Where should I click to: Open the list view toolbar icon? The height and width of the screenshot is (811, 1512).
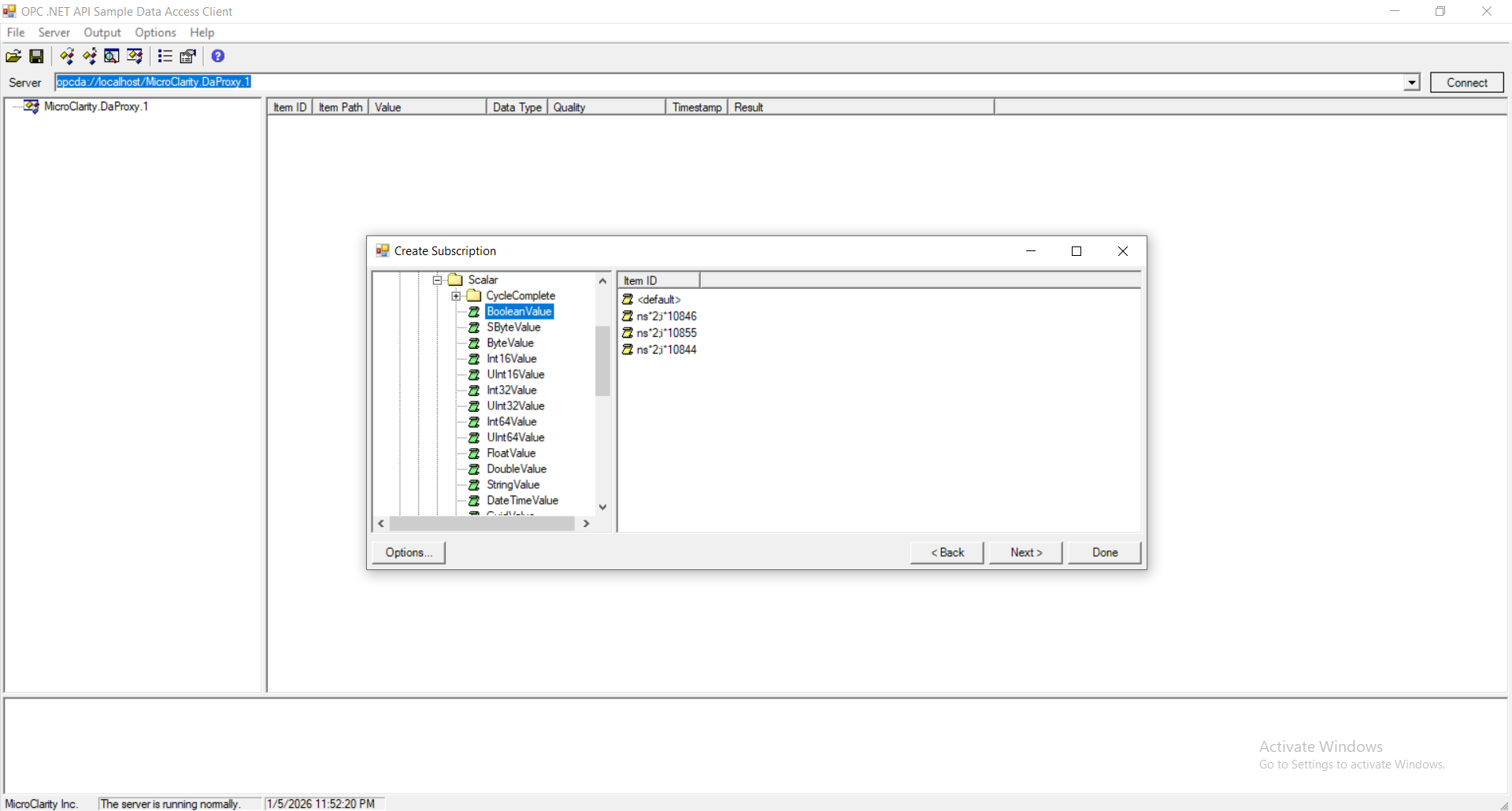tap(165, 56)
